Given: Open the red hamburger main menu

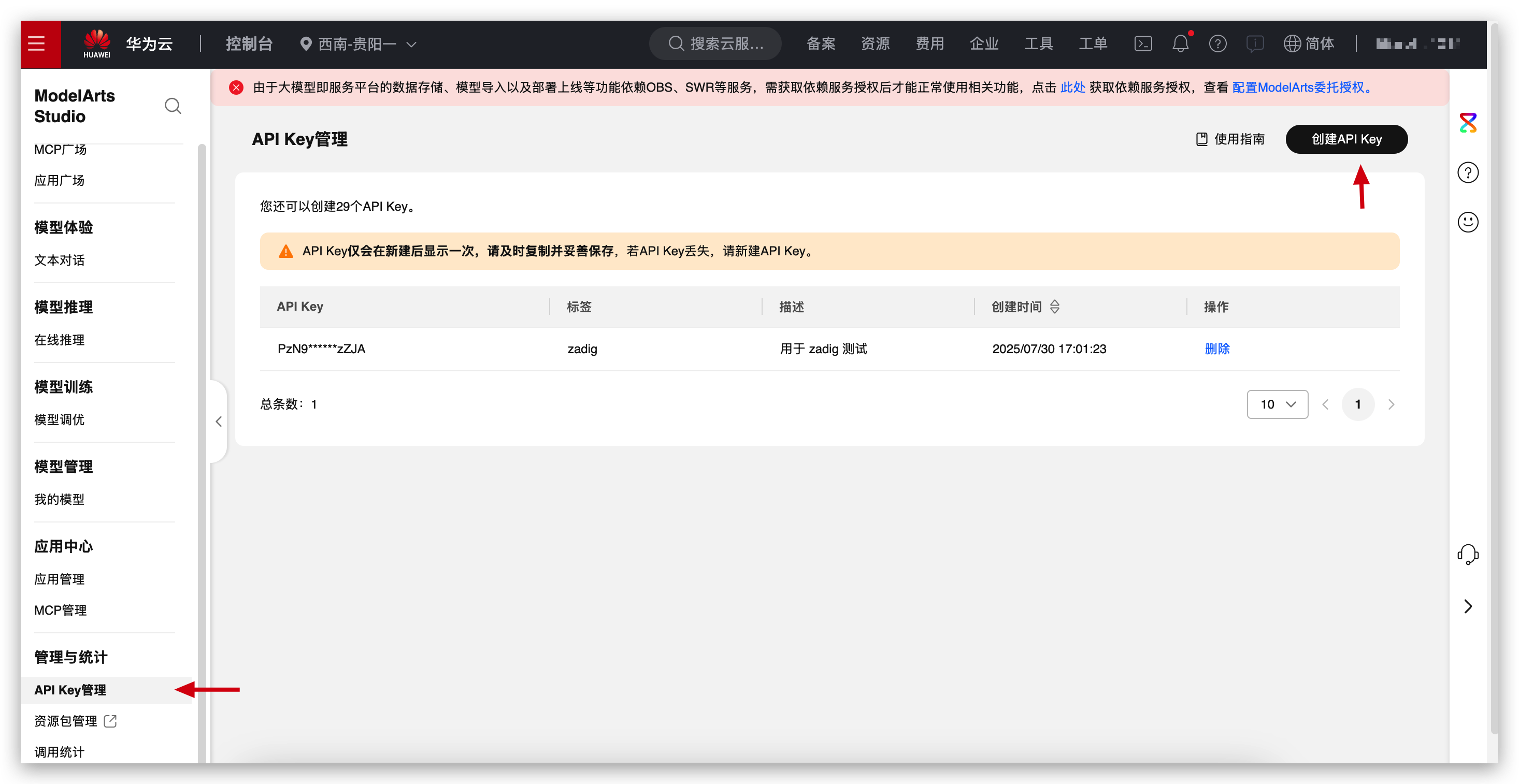Looking at the screenshot, I should pyautogui.click(x=37, y=43).
